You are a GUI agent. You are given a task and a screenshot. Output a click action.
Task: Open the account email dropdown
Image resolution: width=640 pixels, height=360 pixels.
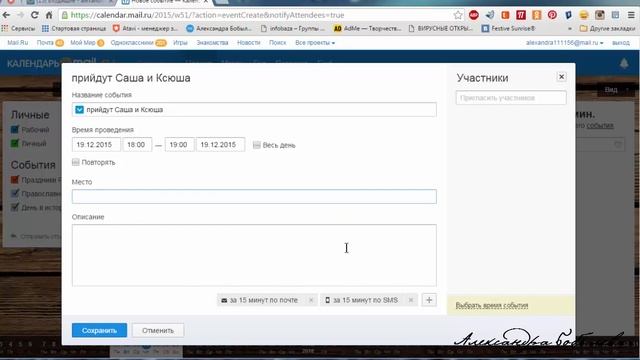564,42
